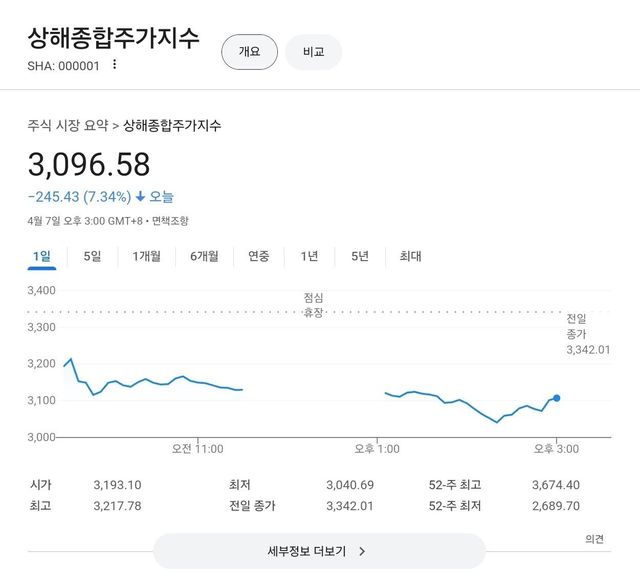This screenshot has width=640, height=587.
Task: Open the 연중 chart tab
Action: pos(258,256)
